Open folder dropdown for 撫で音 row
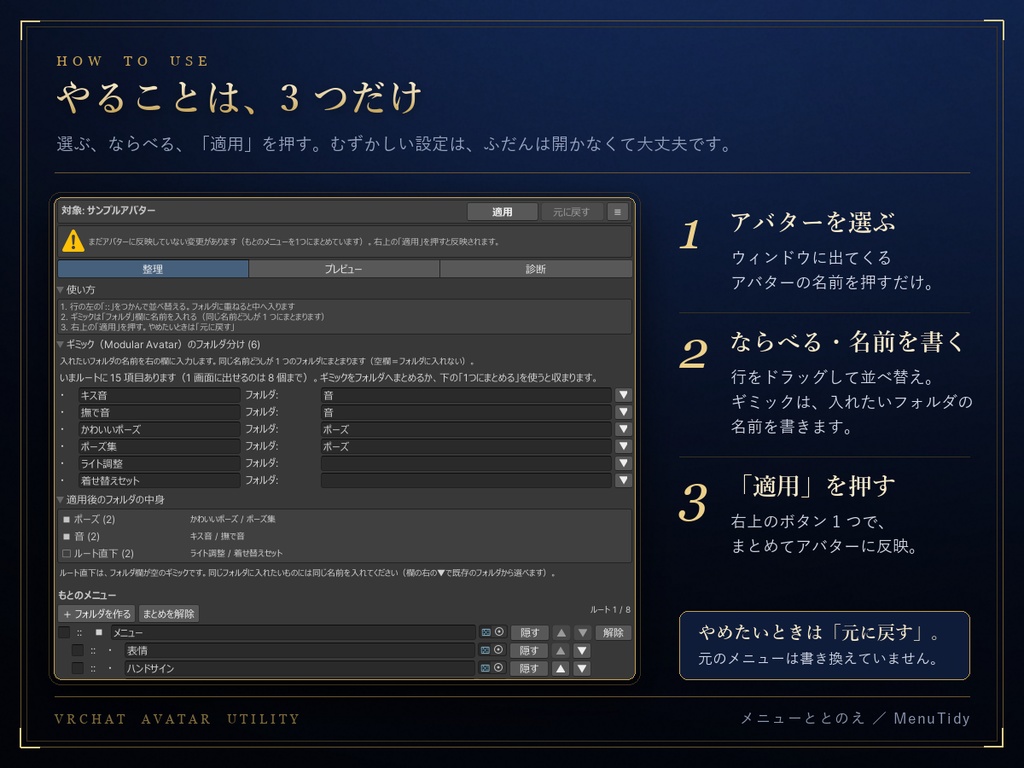Screen dimensions: 1024x768 tap(624, 412)
